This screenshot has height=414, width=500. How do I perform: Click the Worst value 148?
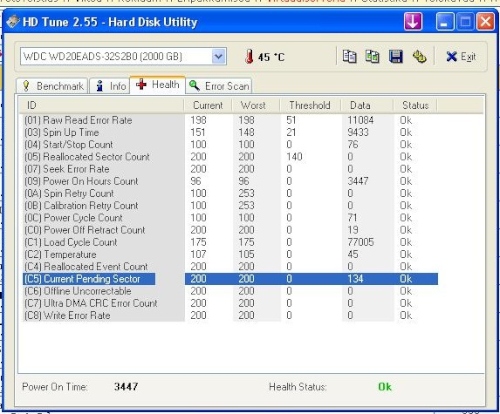(x=246, y=132)
